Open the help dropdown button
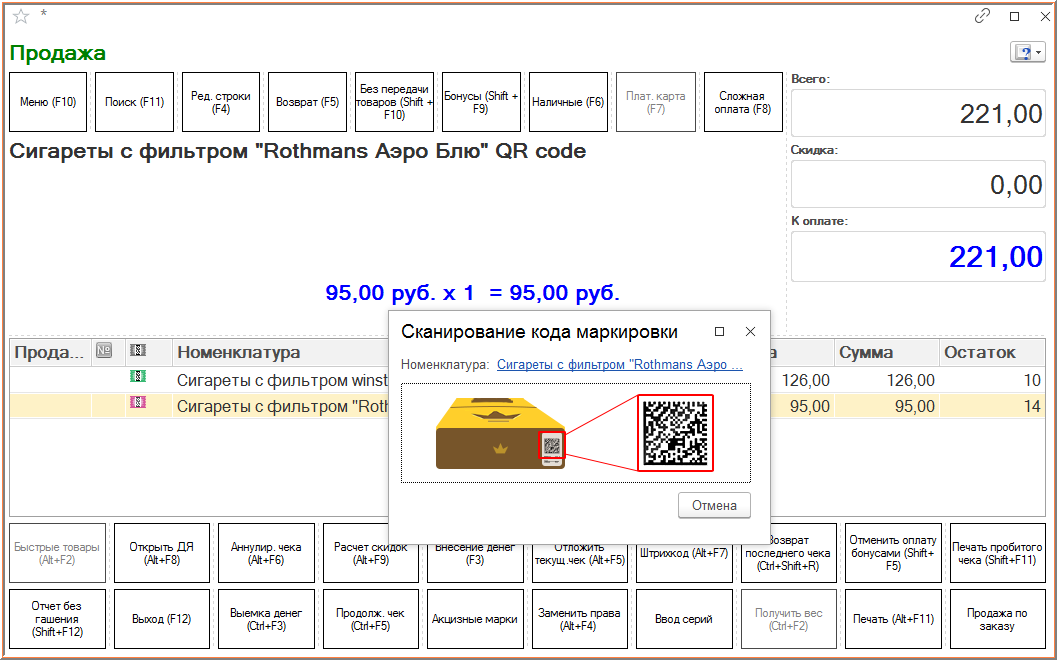The height and width of the screenshot is (660, 1057). 1027,53
